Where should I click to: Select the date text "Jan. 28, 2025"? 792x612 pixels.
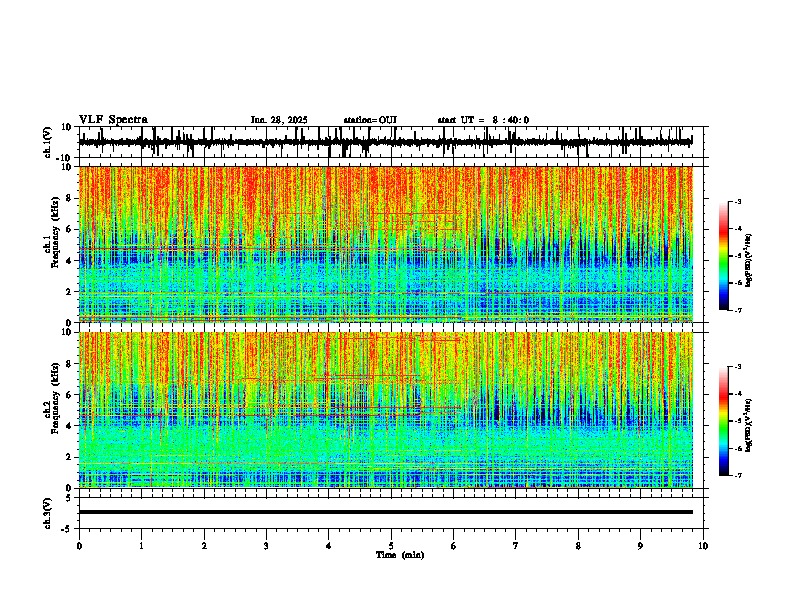point(279,120)
